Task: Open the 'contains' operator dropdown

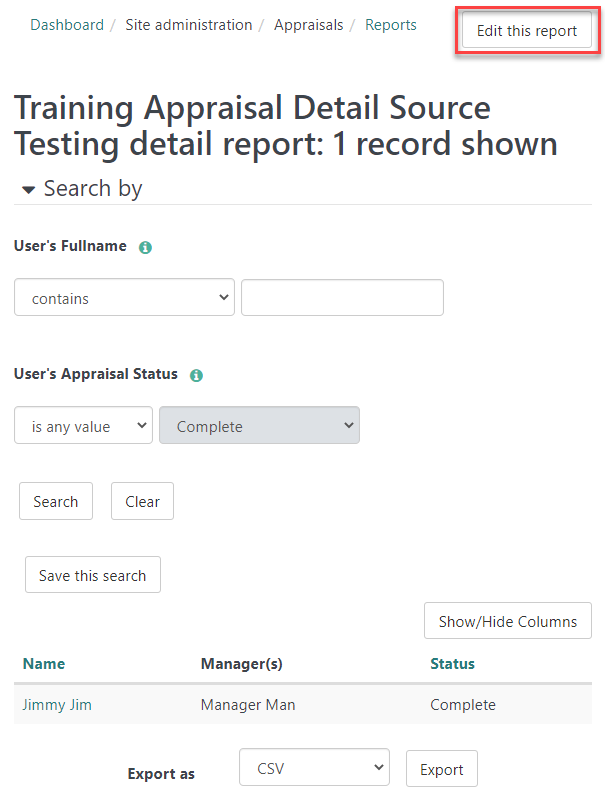Action: click(124, 298)
